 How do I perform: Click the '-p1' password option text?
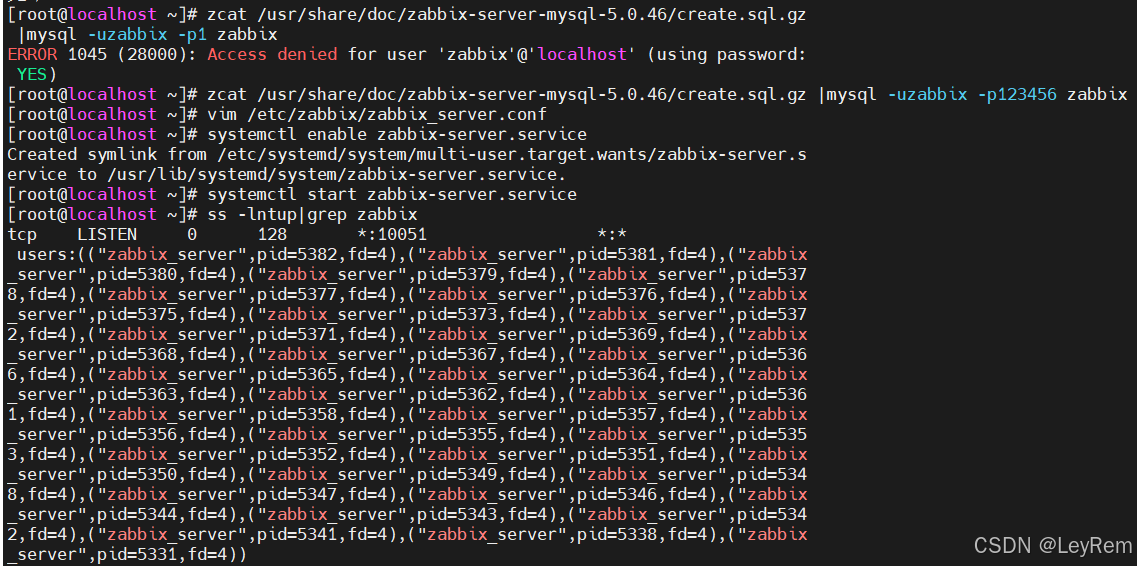[190, 34]
